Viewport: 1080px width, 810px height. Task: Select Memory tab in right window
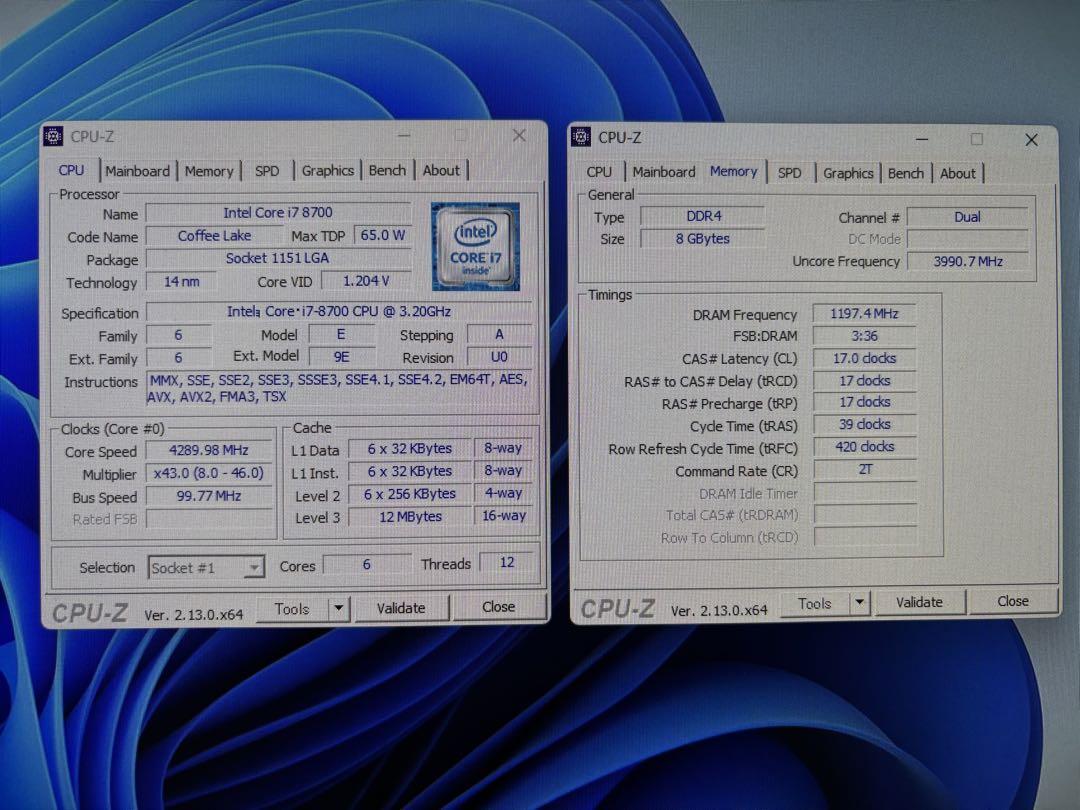[734, 172]
